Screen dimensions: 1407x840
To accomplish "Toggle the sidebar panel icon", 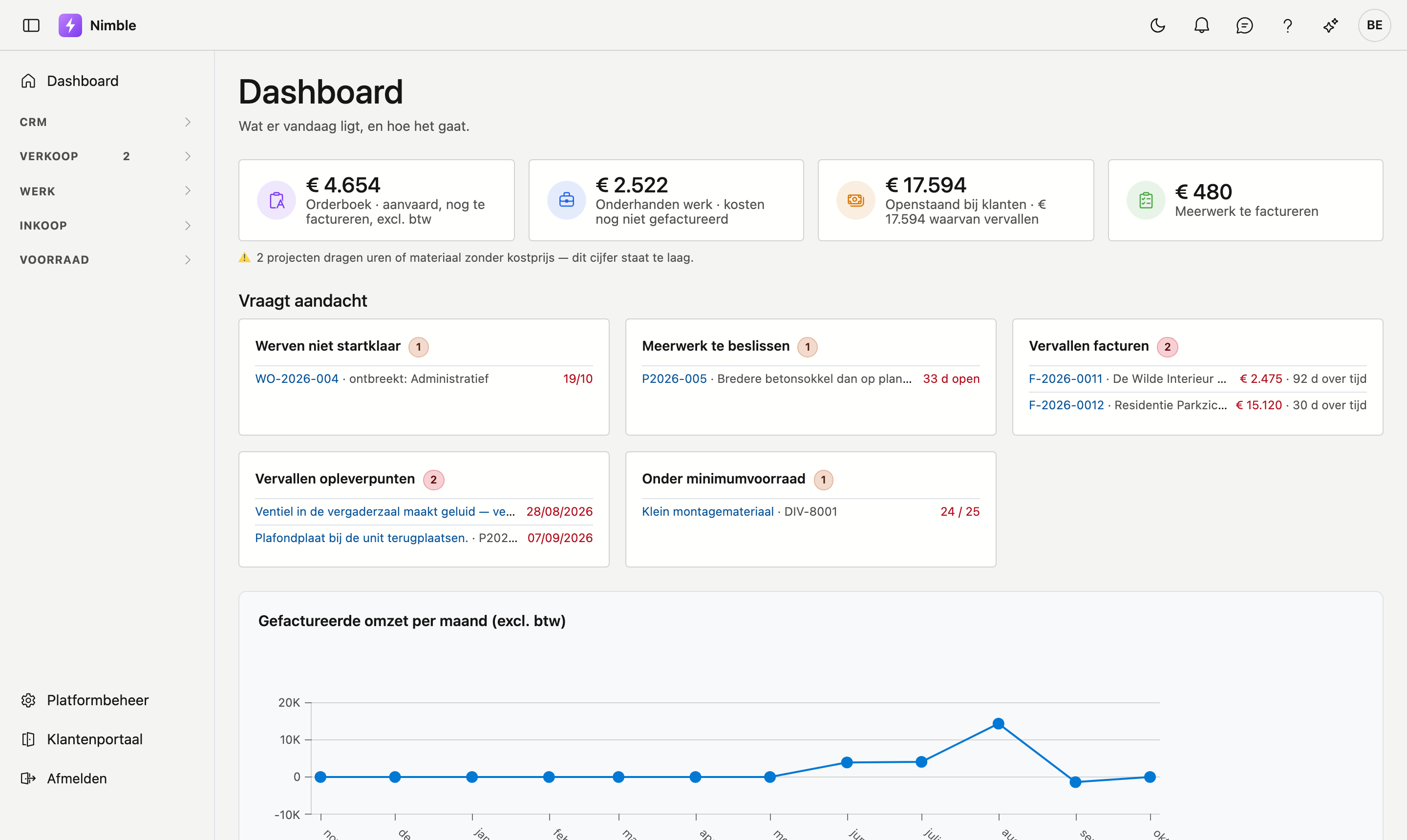I will (31, 25).
